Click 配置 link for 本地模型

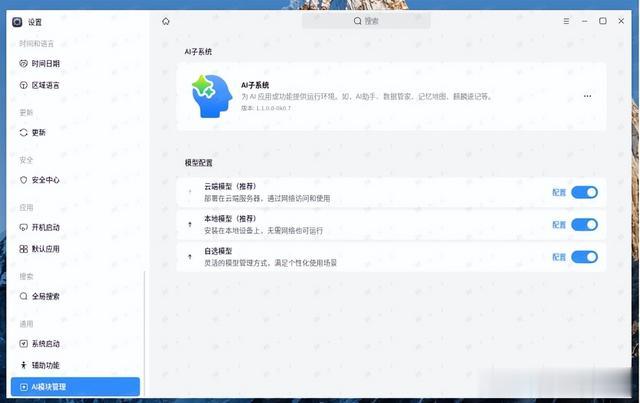[559, 225]
